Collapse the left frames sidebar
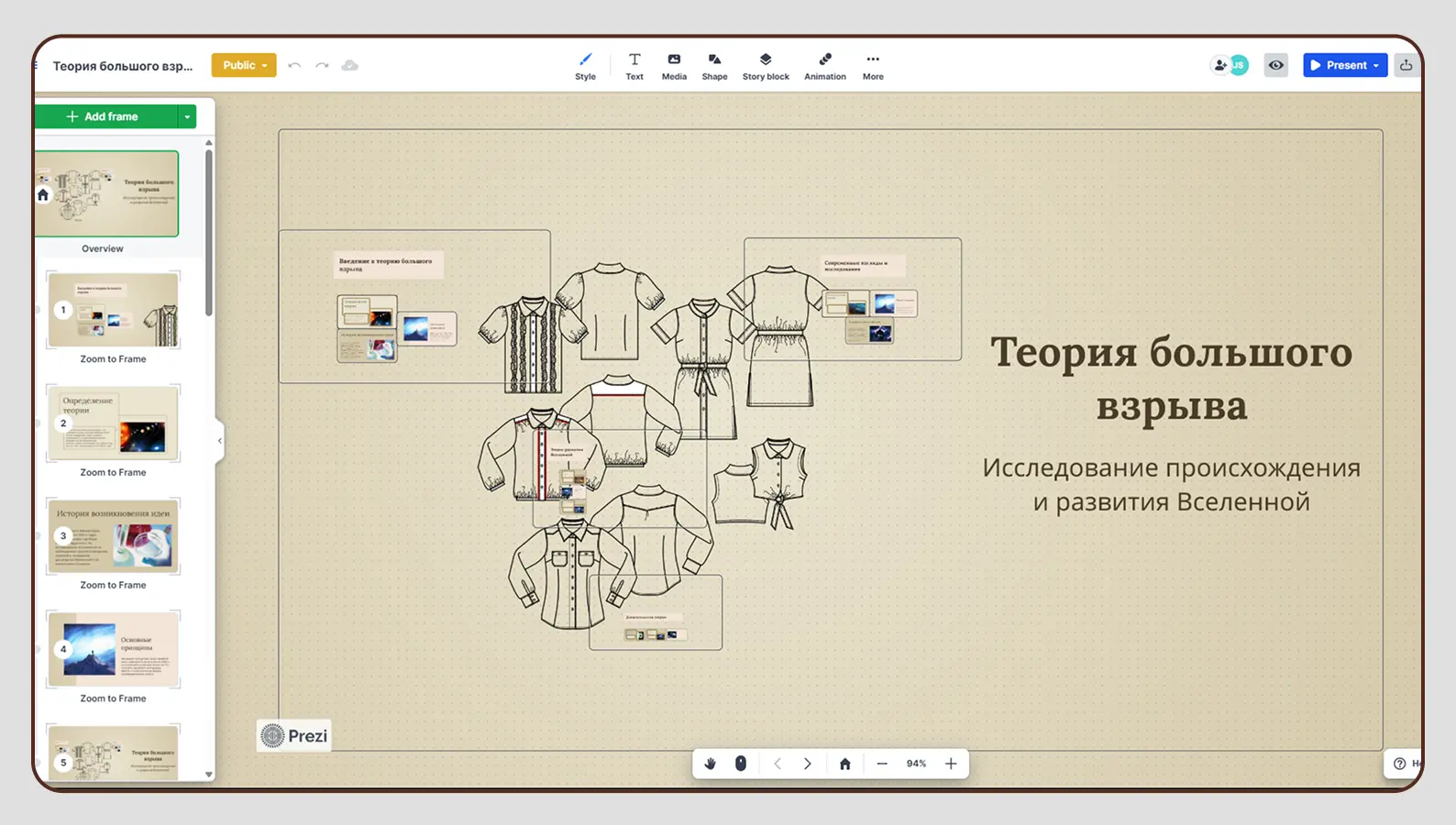Viewport: 1456px width, 825px height. coord(220,441)
